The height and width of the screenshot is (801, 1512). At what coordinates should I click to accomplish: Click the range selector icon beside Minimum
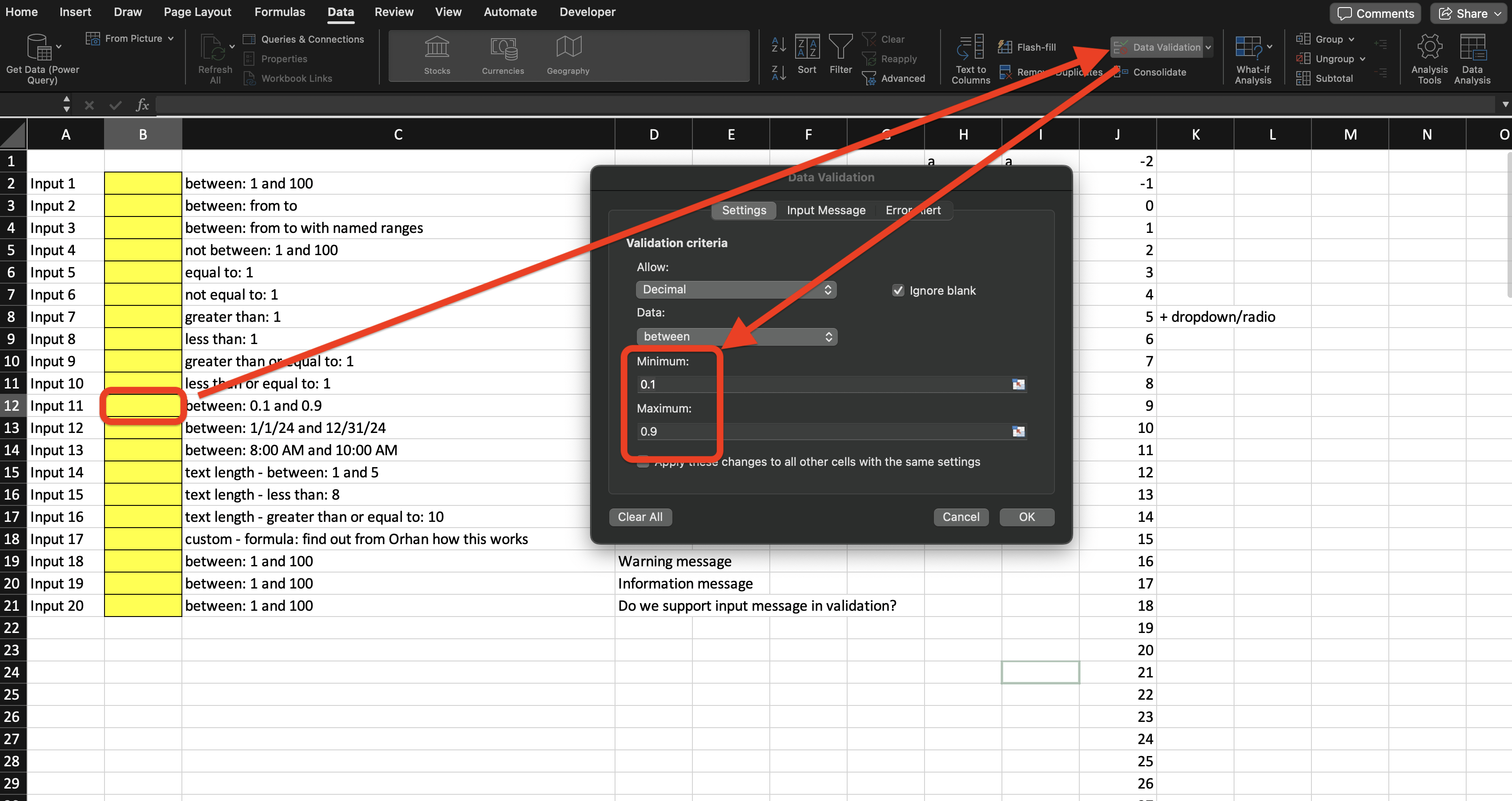[1018, 384]
